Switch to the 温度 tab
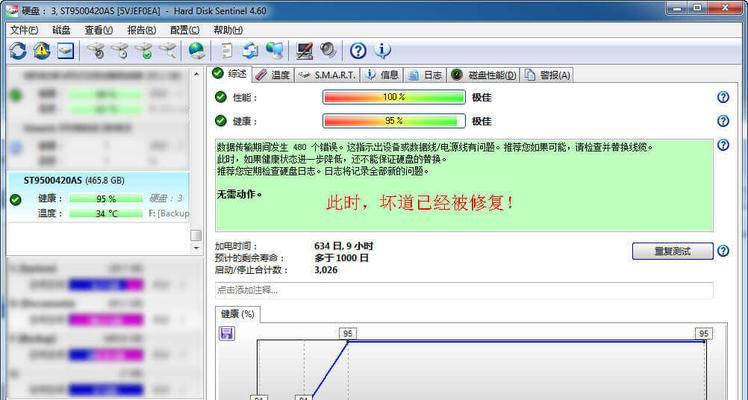Screen dimensions: 748x400 pyautogui.click(x=273, y=75)
